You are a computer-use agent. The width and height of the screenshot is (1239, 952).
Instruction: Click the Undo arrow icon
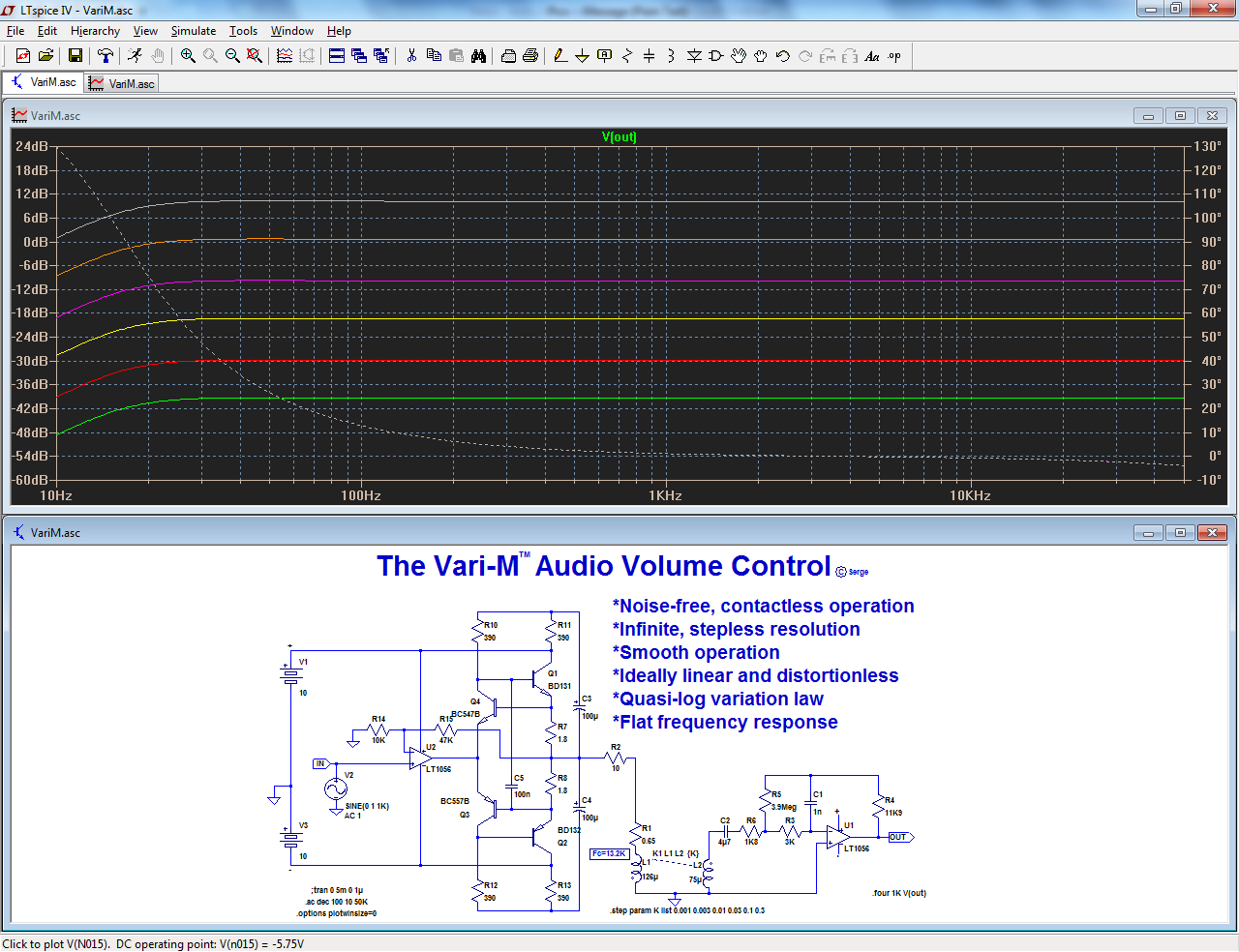[783, 56]
